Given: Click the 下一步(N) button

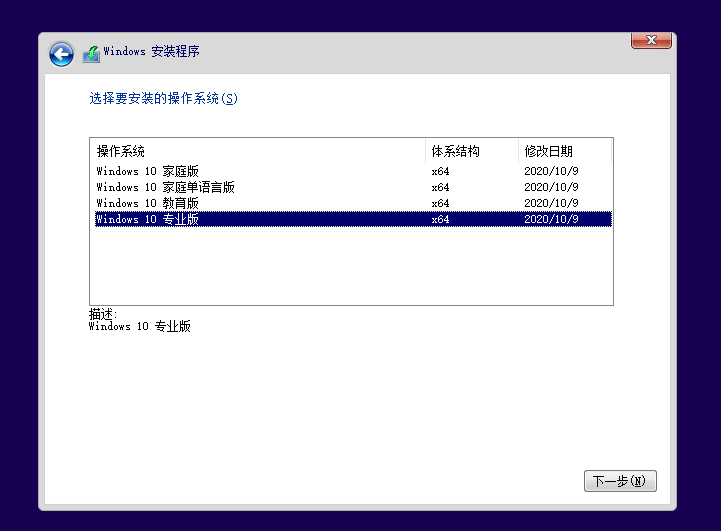Looking at the screenshot, I should click(620, 481).
